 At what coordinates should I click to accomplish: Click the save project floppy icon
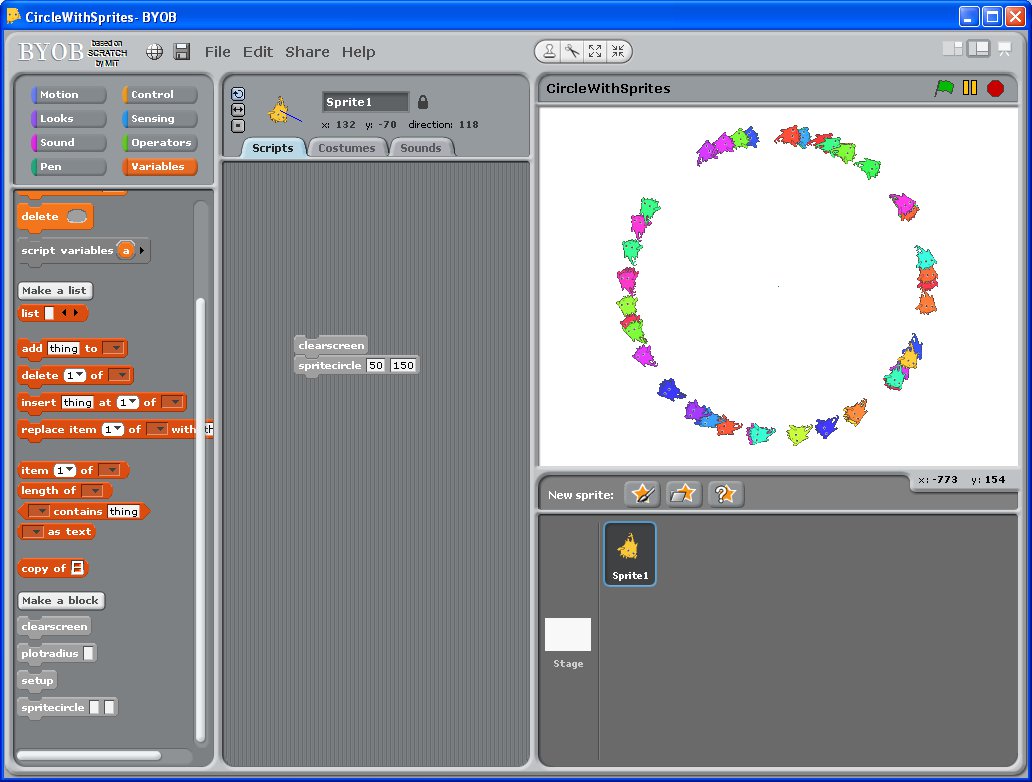(182, 52)
